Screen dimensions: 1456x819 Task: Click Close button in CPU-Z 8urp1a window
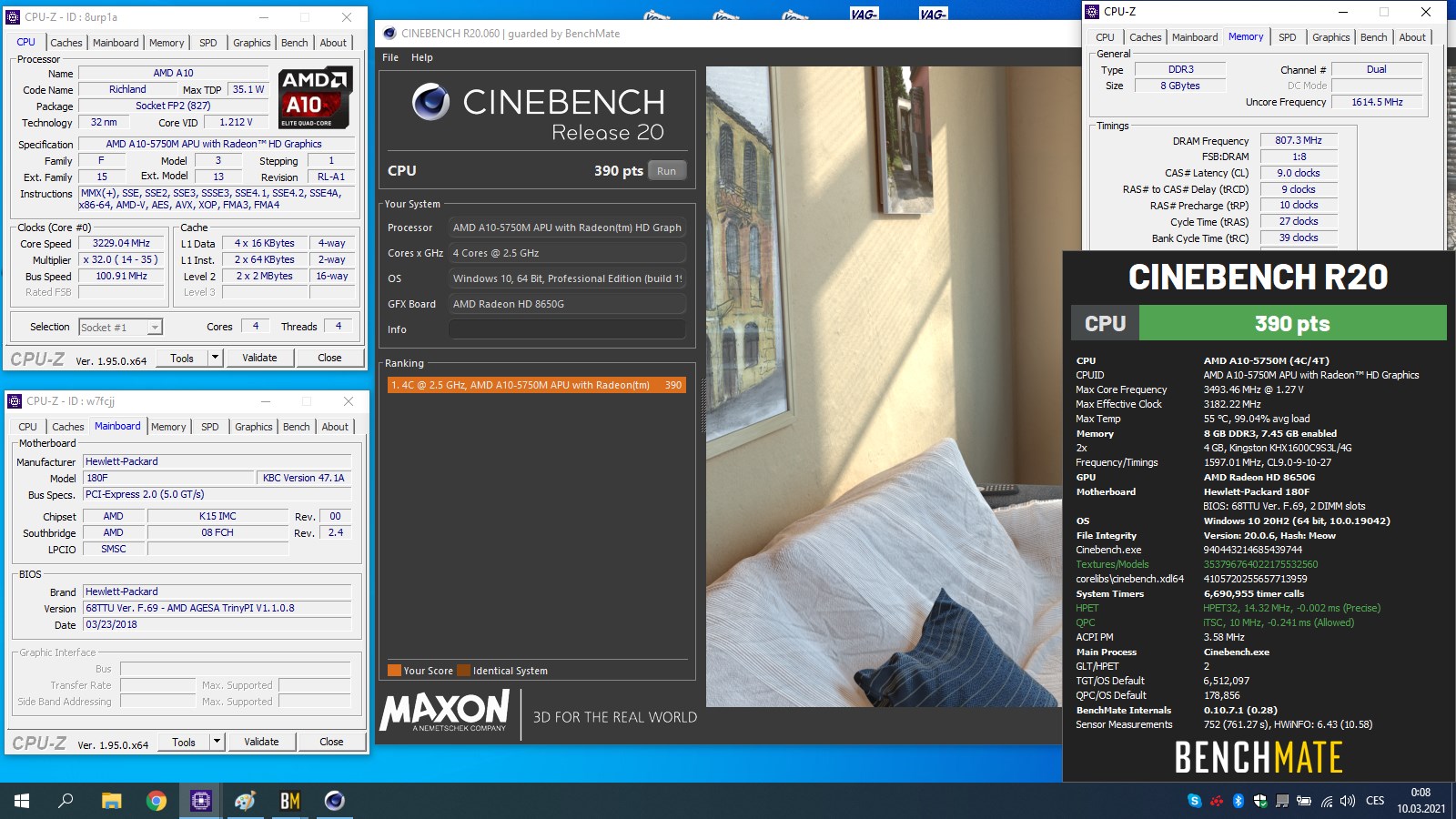(329, 358)
